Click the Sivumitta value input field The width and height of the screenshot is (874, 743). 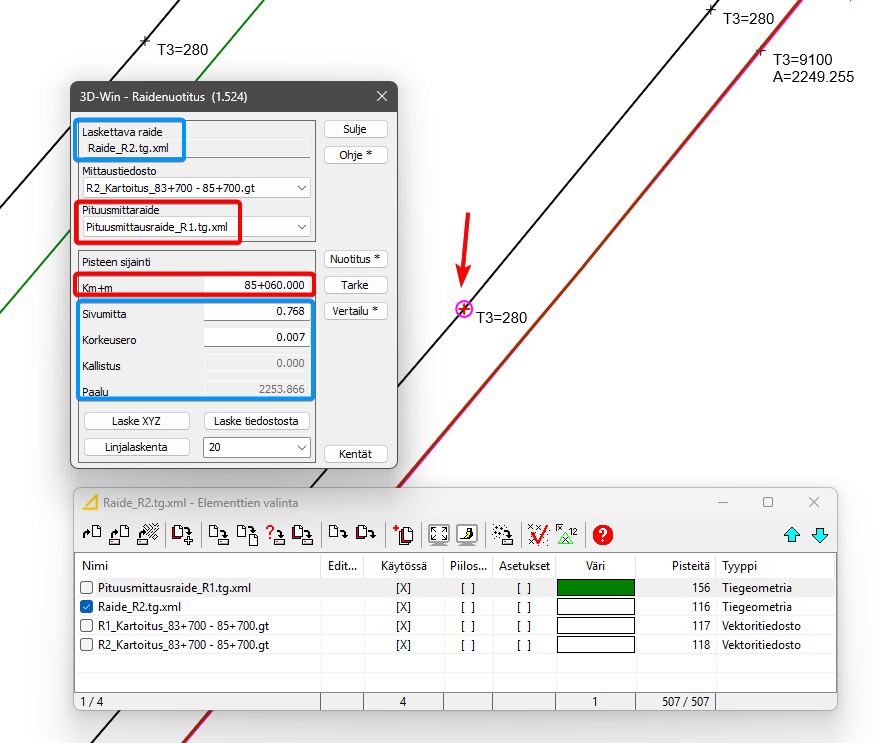(x=256, y=313)
